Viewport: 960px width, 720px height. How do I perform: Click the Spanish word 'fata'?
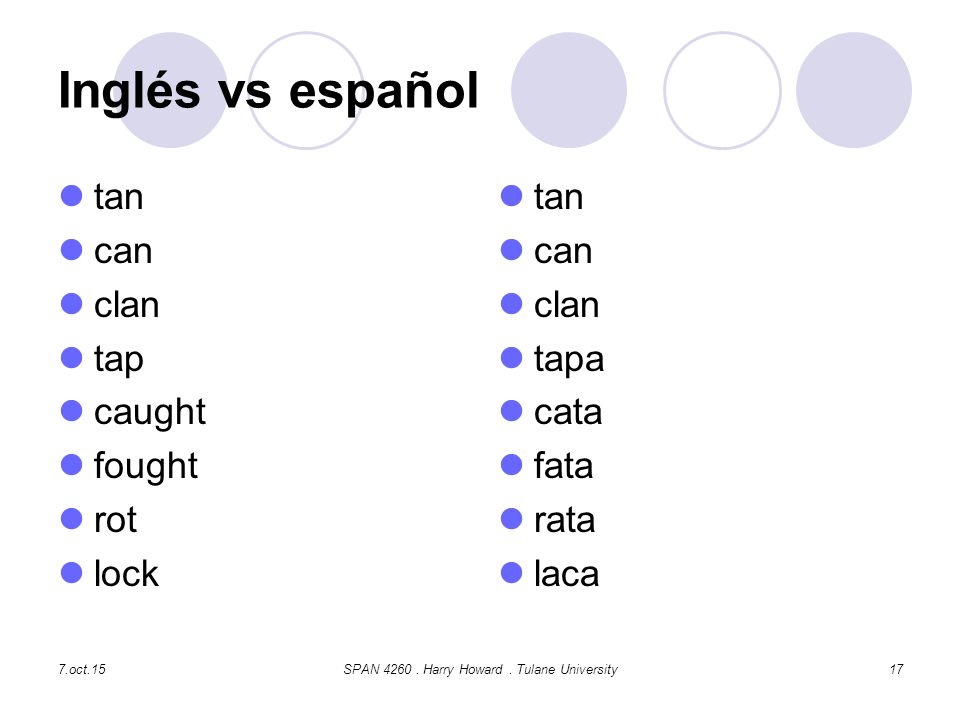click(563, 466)
